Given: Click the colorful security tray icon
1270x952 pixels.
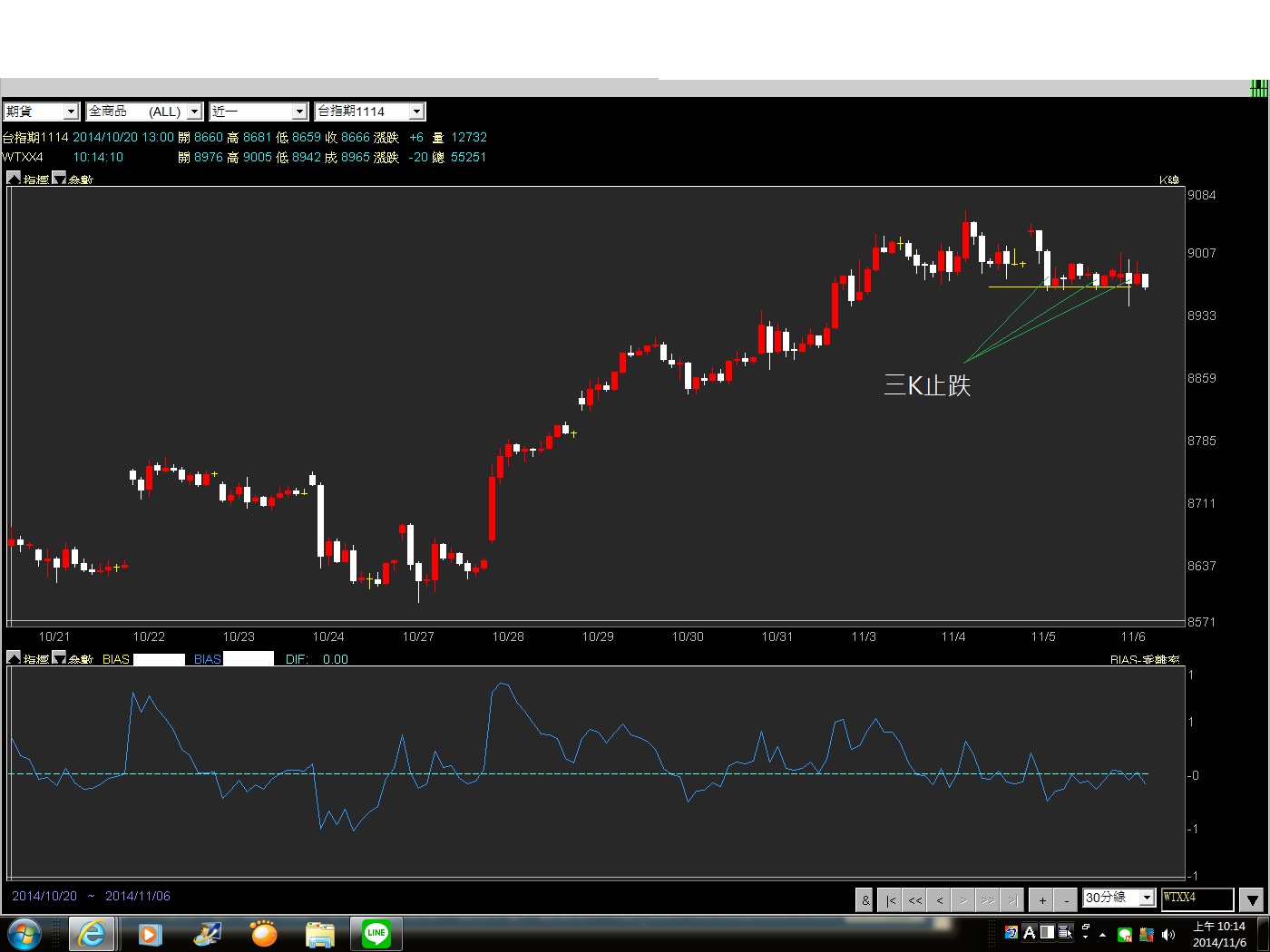Looking at the screenshot, I should 1147,935.
